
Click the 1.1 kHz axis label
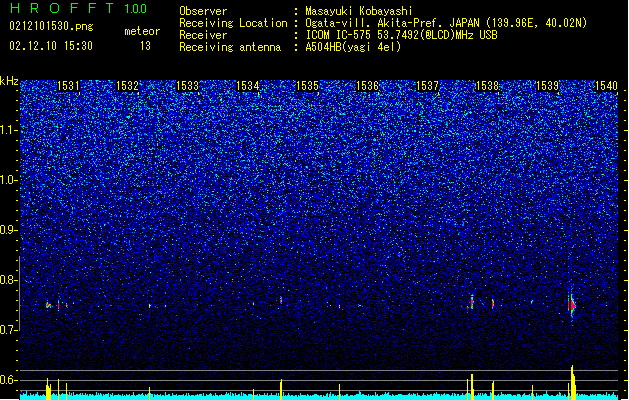(x=8, y=130)
